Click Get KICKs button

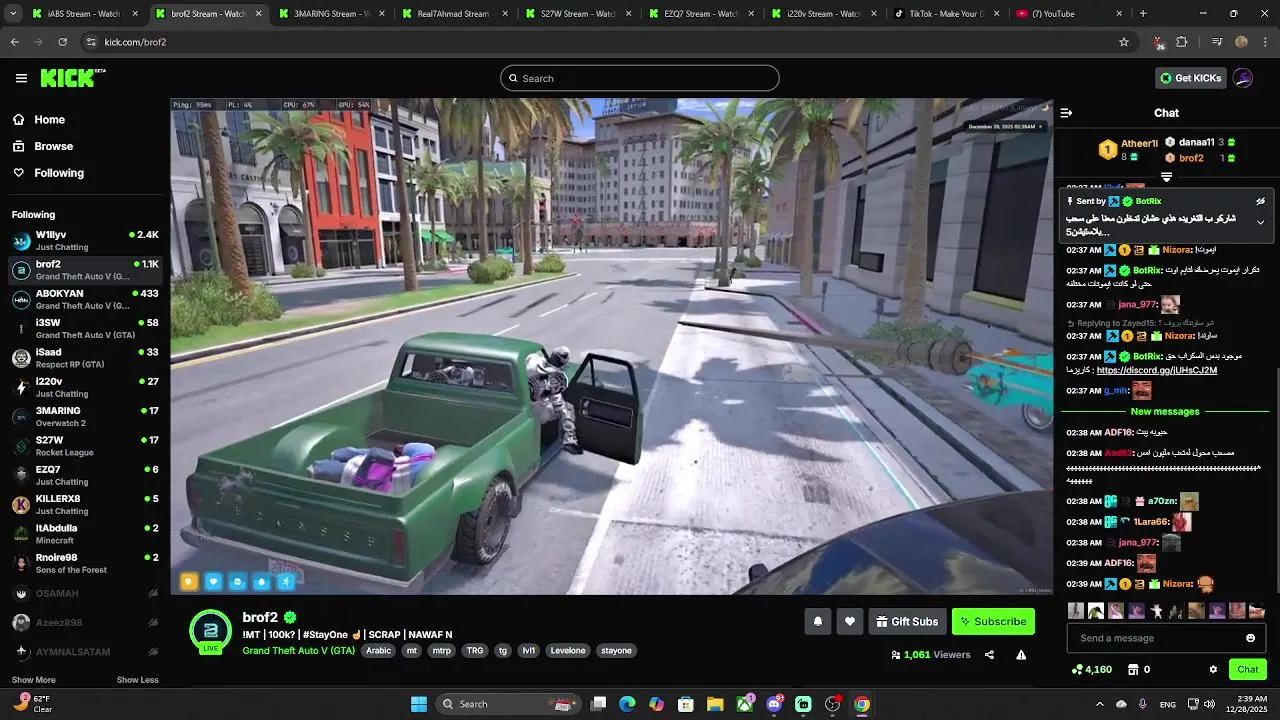pyautogui.click(x=1190, y=78)
